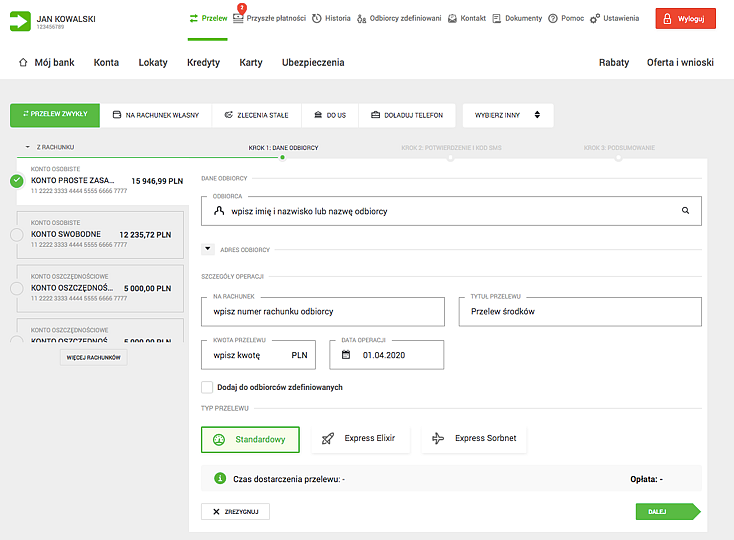734x540 pixels.
Task: Click Krok 3: Podsumowanie step
Action: [619, 148]
